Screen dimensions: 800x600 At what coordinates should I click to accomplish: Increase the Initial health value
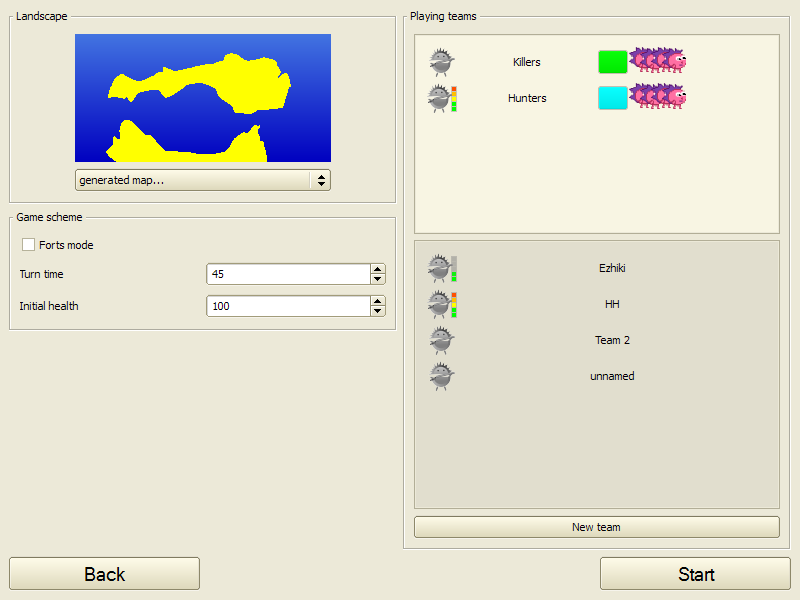pos(378,301)
